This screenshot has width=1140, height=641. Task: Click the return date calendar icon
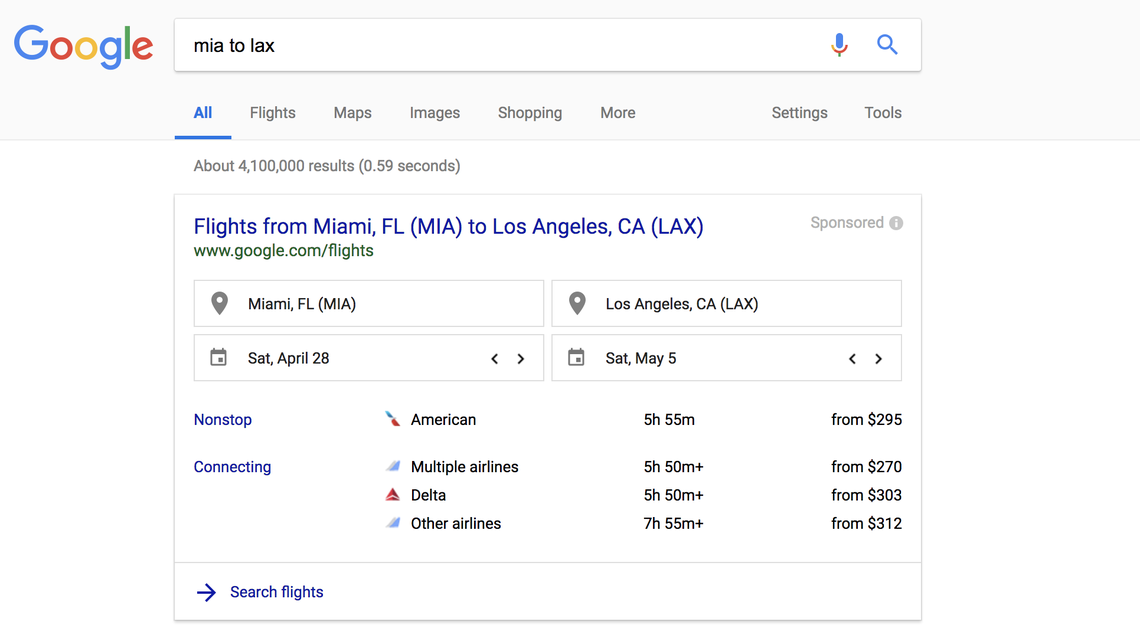(x=576, y=357)
